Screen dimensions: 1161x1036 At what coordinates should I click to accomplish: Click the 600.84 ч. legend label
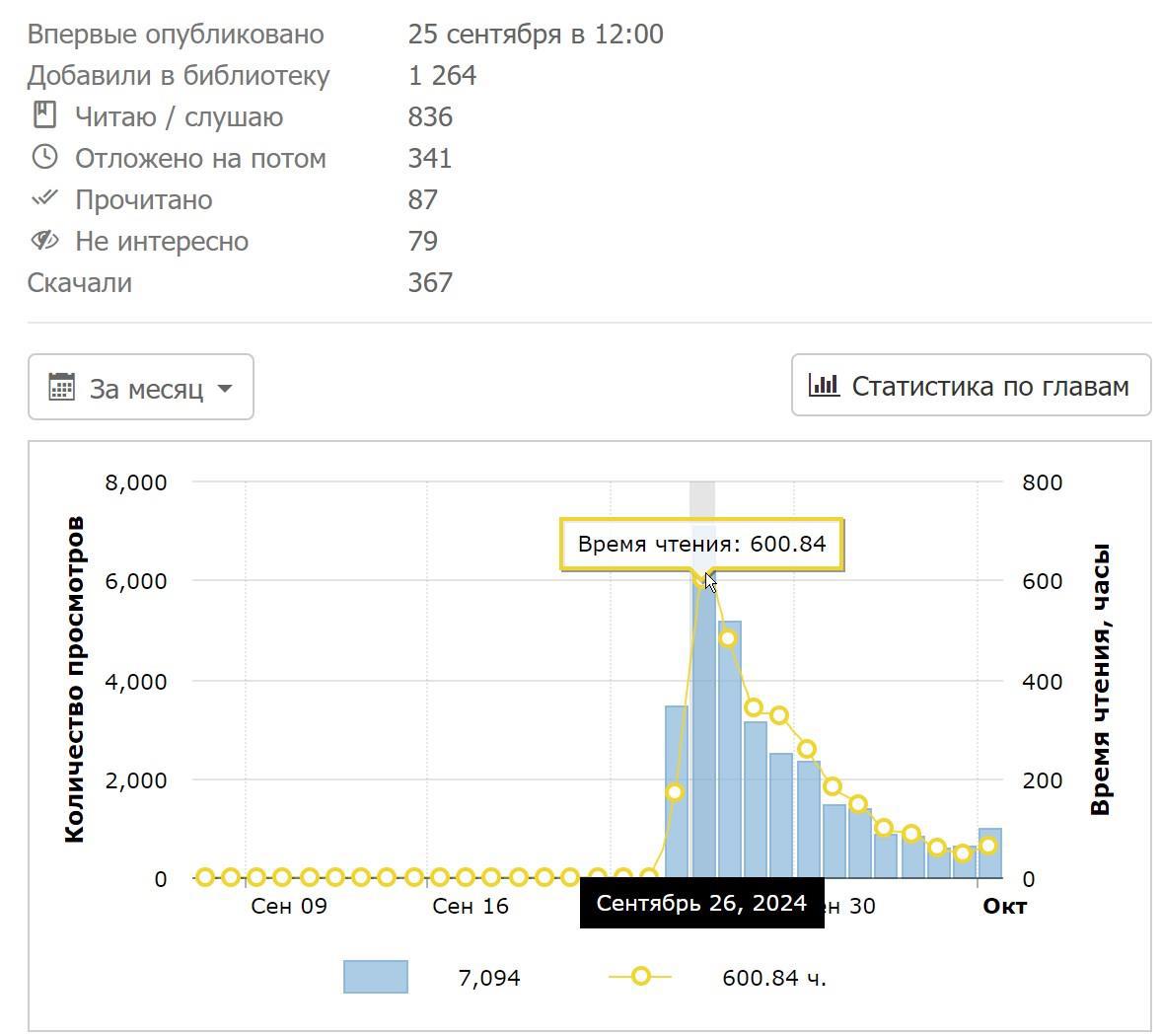774,978
